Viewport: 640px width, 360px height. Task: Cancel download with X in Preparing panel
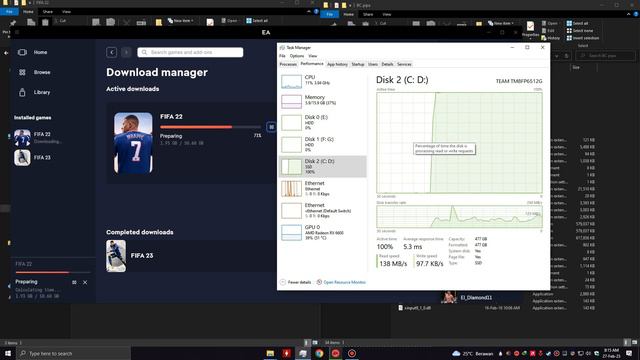[x=85, y=282]
